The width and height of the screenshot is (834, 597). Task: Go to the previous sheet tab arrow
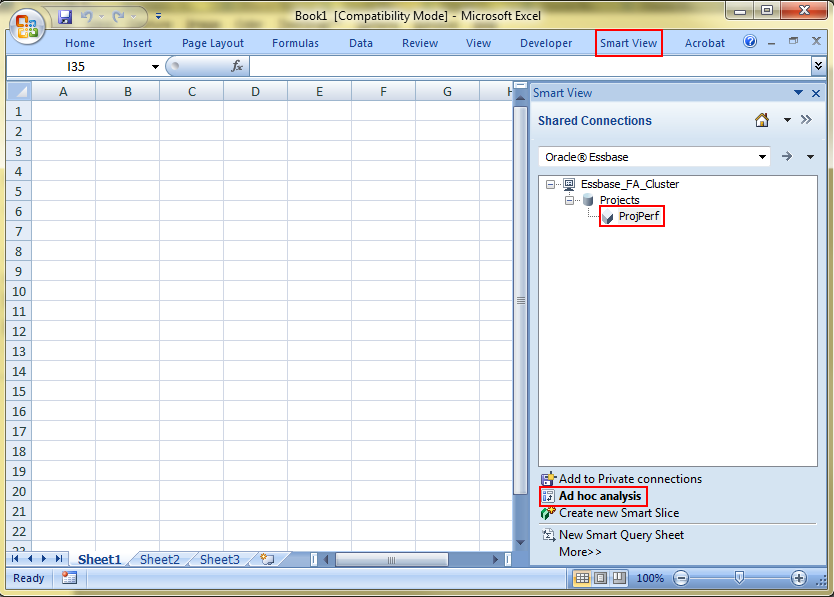click(x=30, y=559)
